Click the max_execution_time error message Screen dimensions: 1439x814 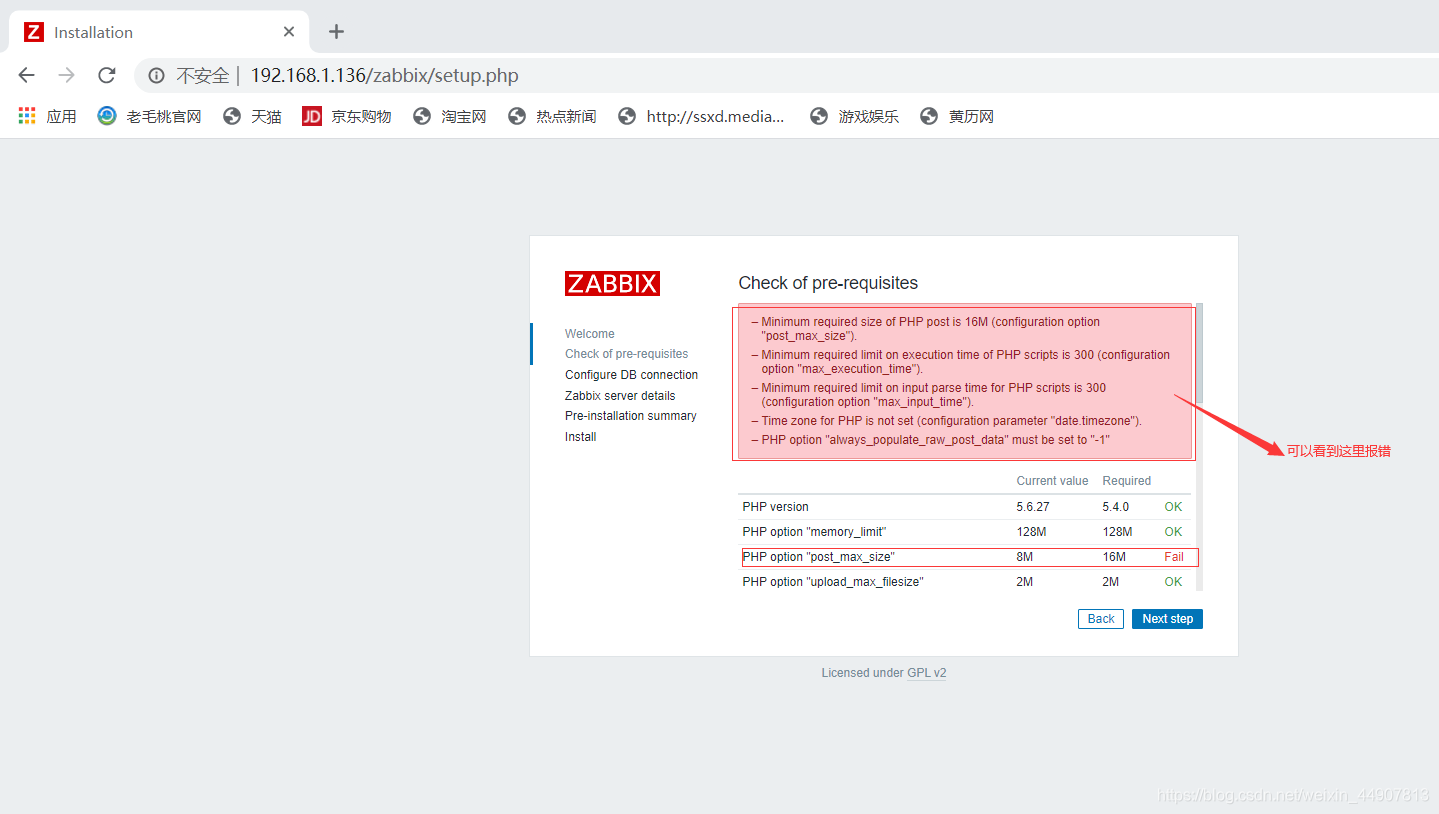[x=960, y=362]
